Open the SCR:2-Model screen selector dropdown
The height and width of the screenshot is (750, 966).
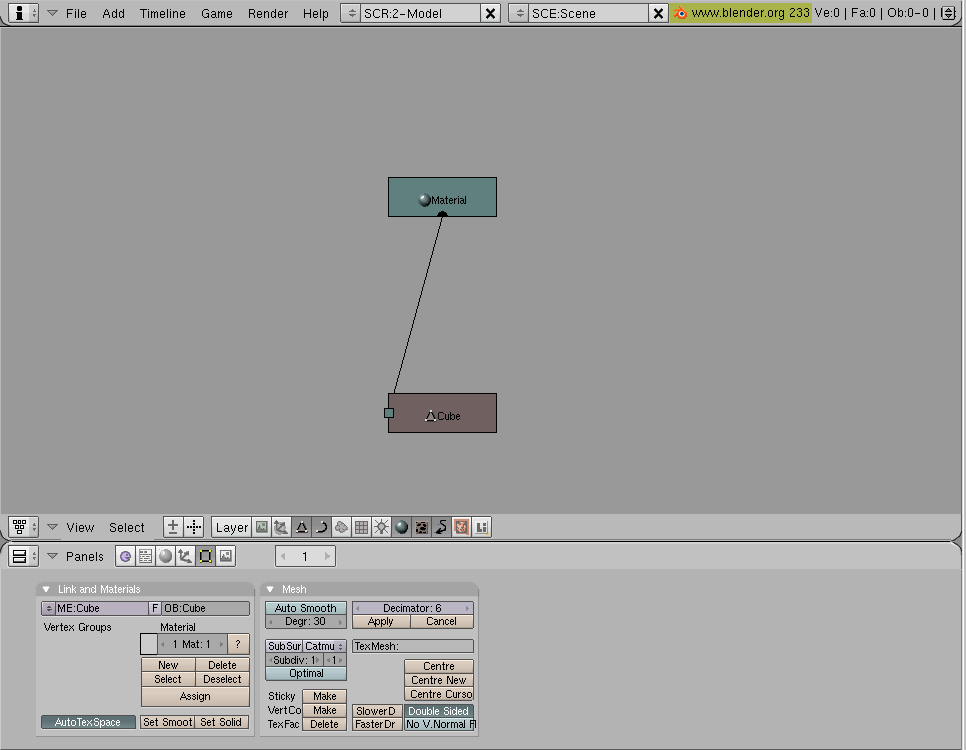[352, 13]
